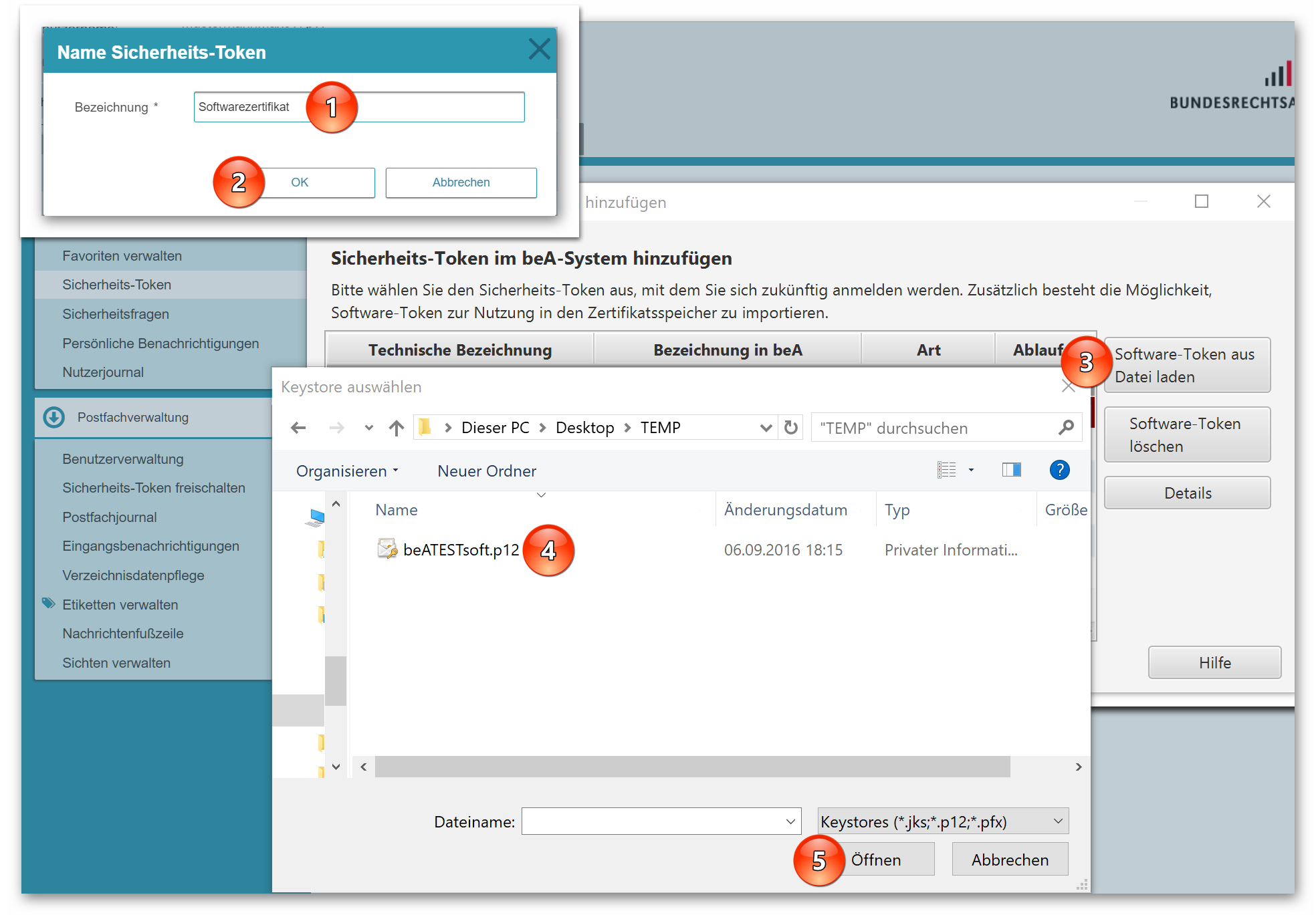Click the horizontal scrollbar in file list
The height and width of the screenshot is (915, 1316).
coord(692,767)
